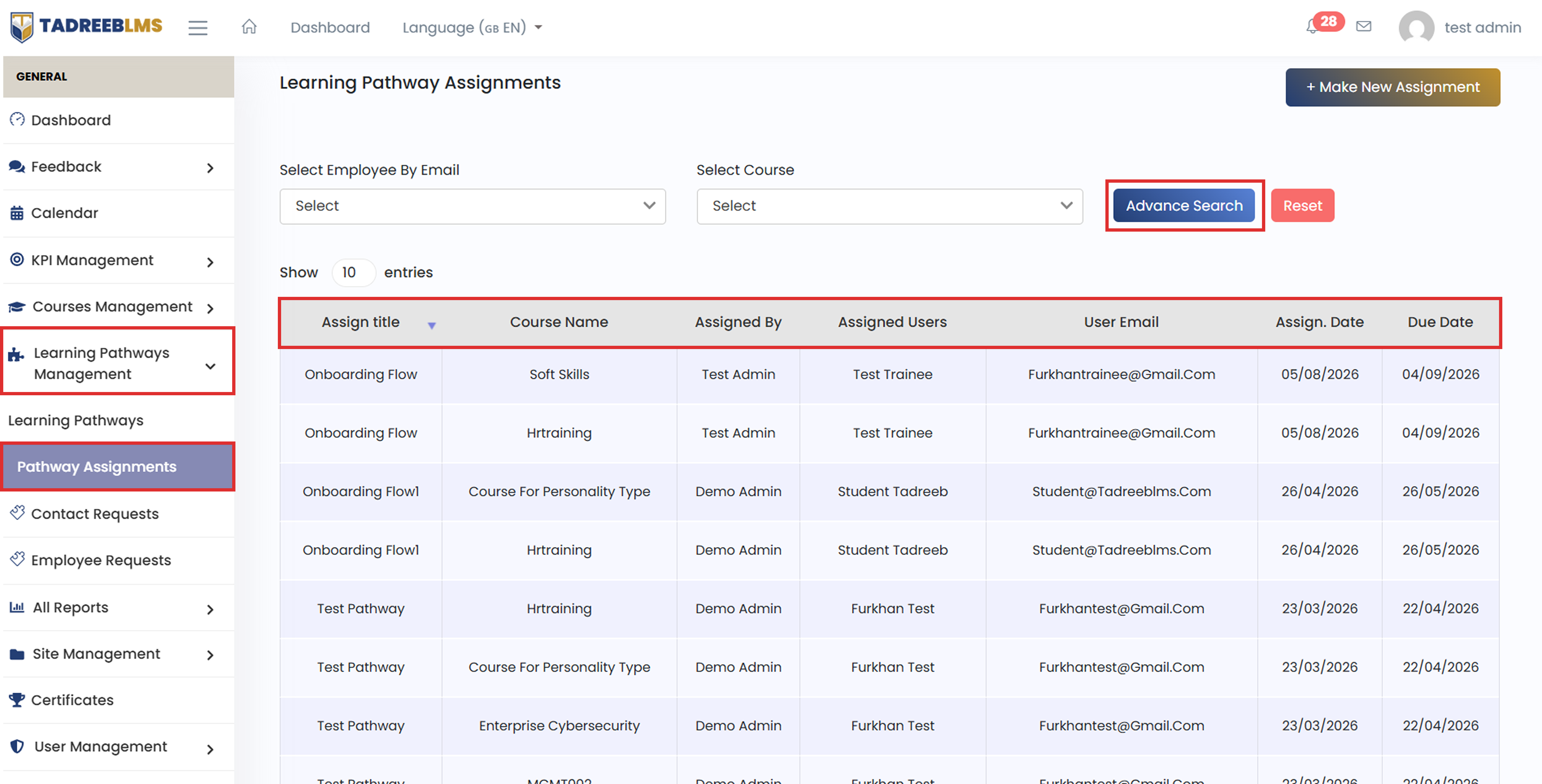The height and width of the screenshot is (784, 1542).
Task: Expand the Feedback submenu chevron
Action: (x=210, y=168)
